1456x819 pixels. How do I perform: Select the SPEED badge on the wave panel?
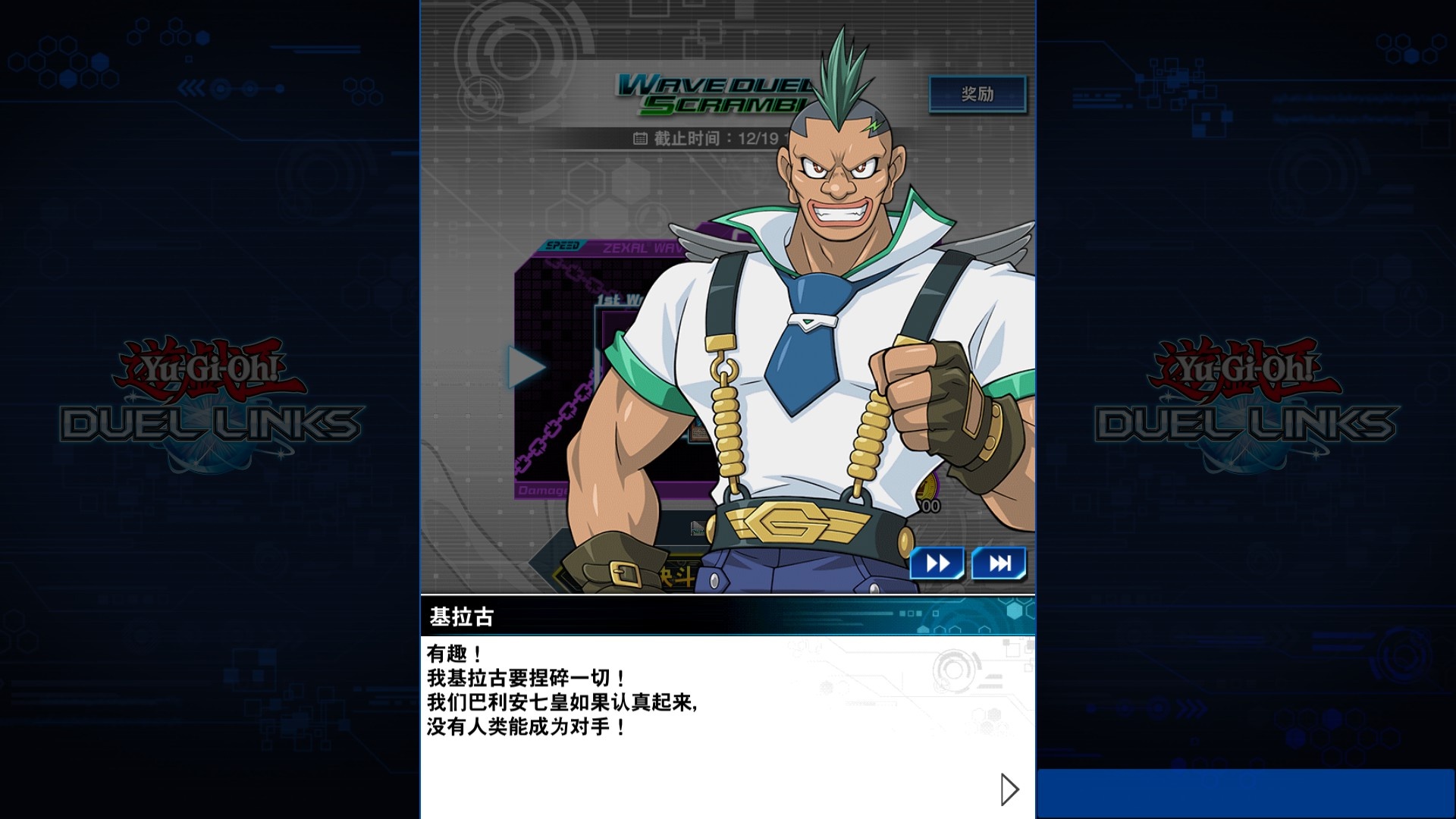tap(562, 246)
